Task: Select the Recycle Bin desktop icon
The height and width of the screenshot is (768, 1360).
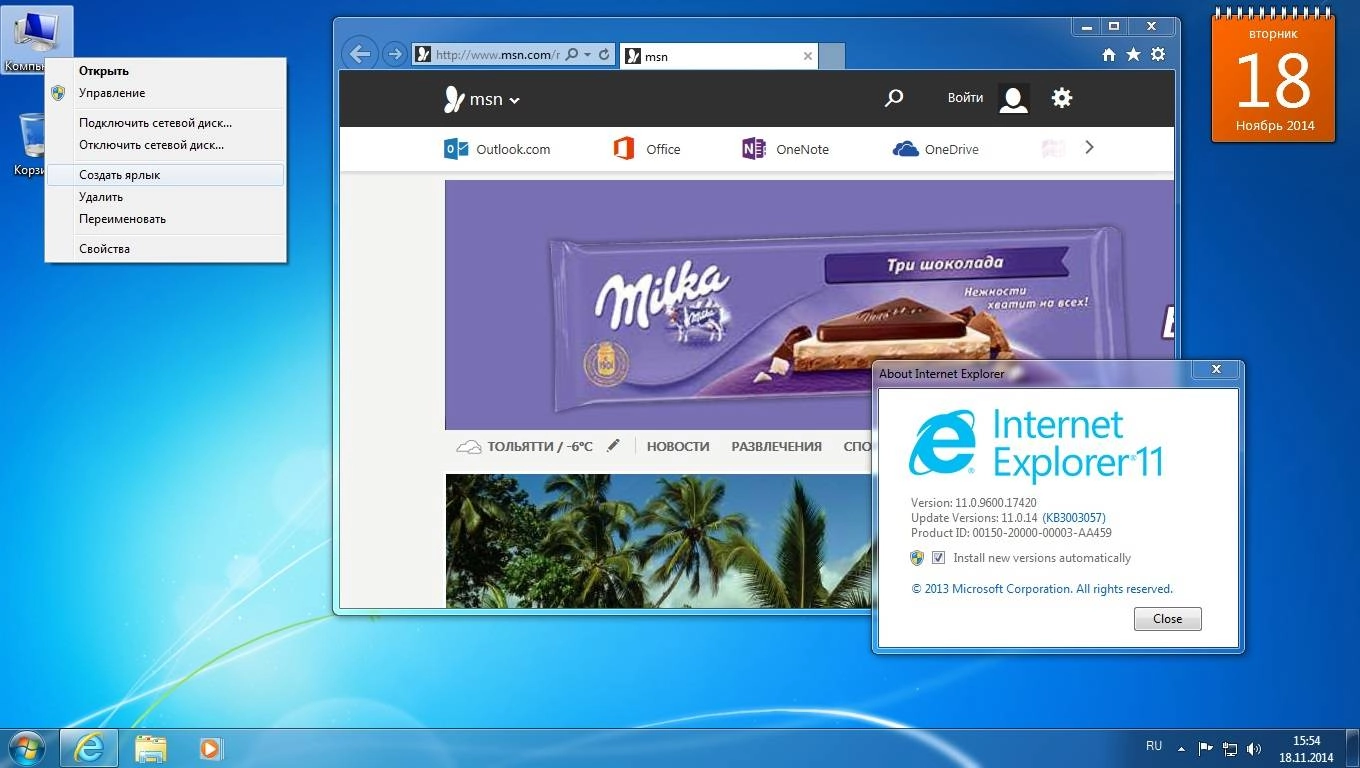Action: pos(30,144)
